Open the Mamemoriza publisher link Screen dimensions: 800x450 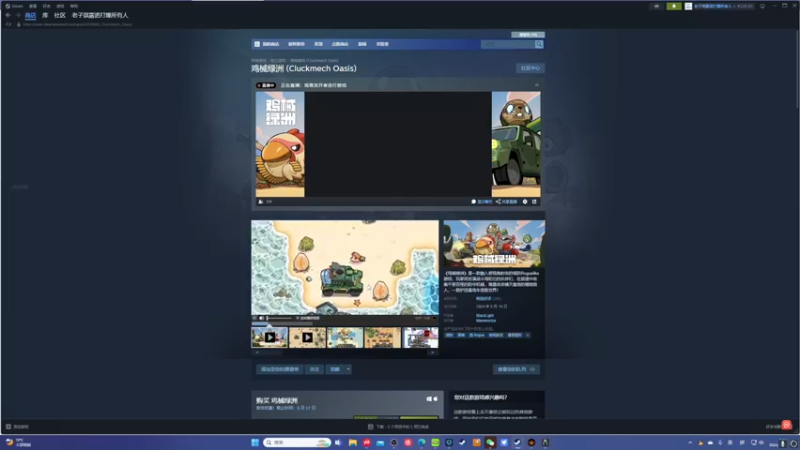[486, 320]
